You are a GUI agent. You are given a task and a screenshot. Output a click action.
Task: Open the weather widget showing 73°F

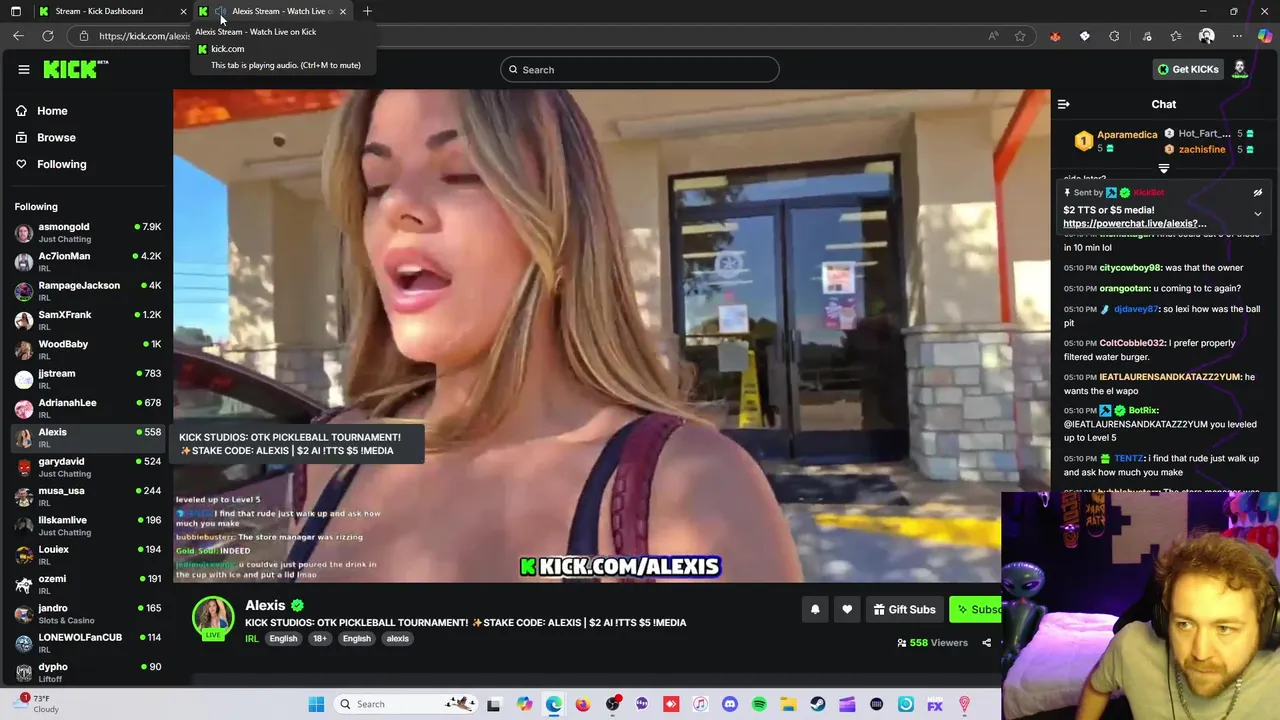(x=38, y=704)
